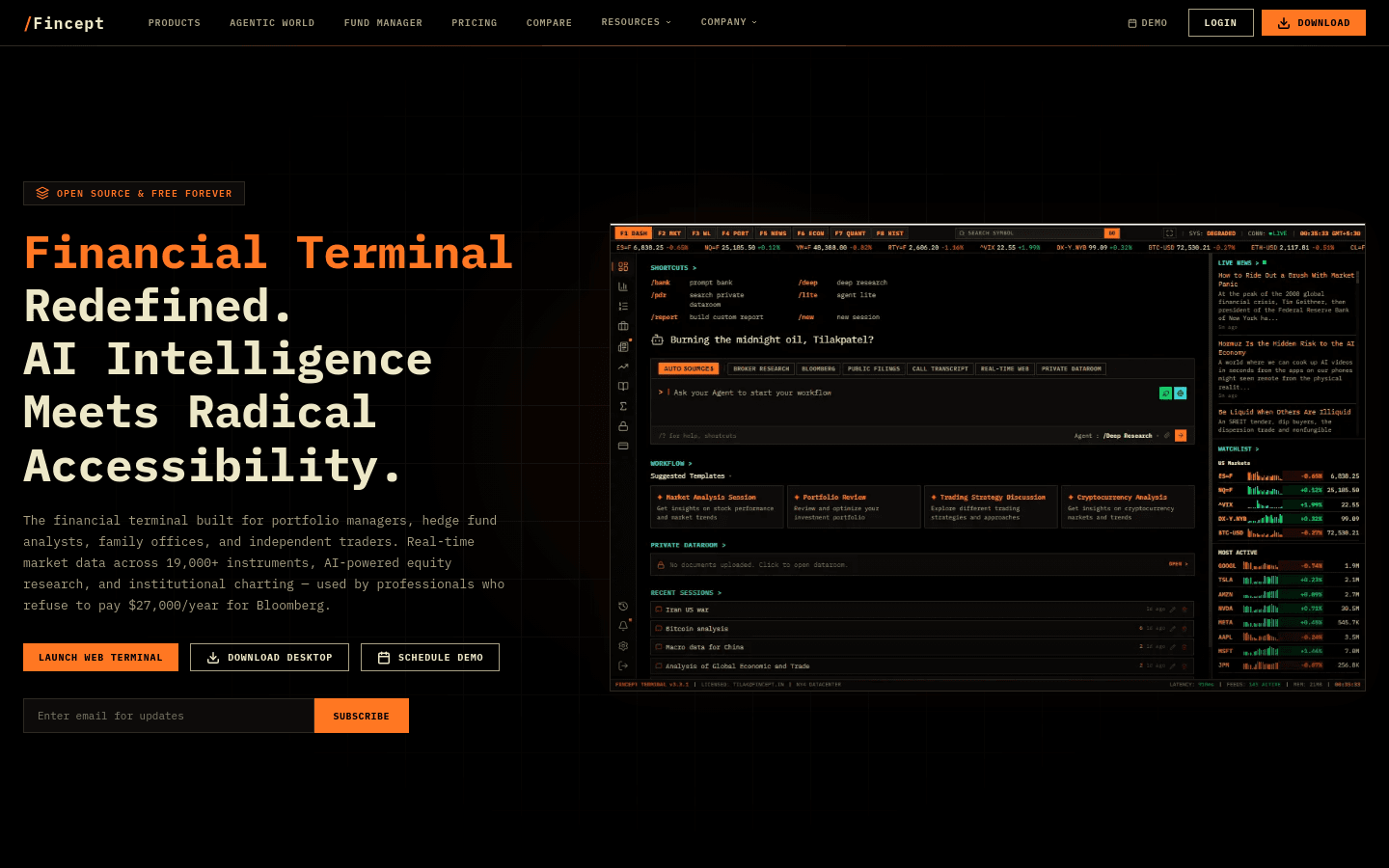
Task: Open session history clock icon in lower sidebar
Action: [623, 606]
